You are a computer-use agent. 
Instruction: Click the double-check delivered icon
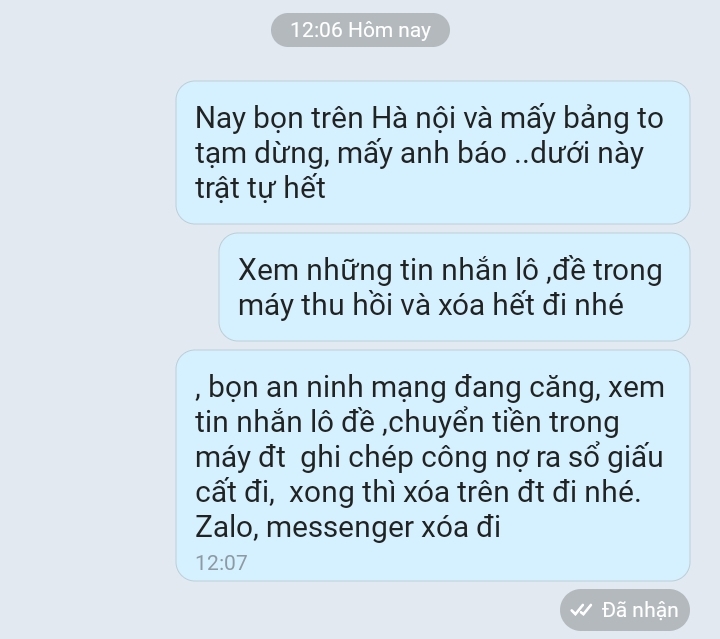(581, 610)
